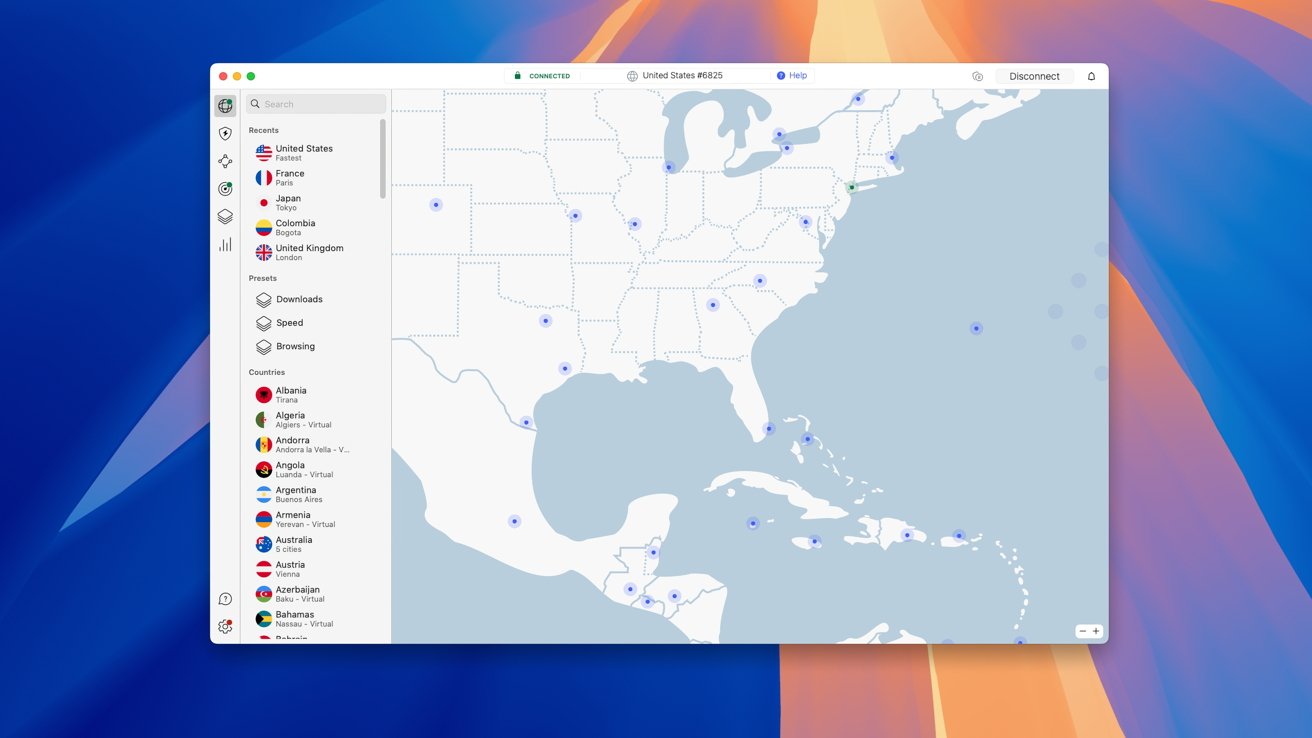The image size is (1312, 738).
Task: Click the Colombia flag icon
Action: pyautogui.click(x=263, y=228)
